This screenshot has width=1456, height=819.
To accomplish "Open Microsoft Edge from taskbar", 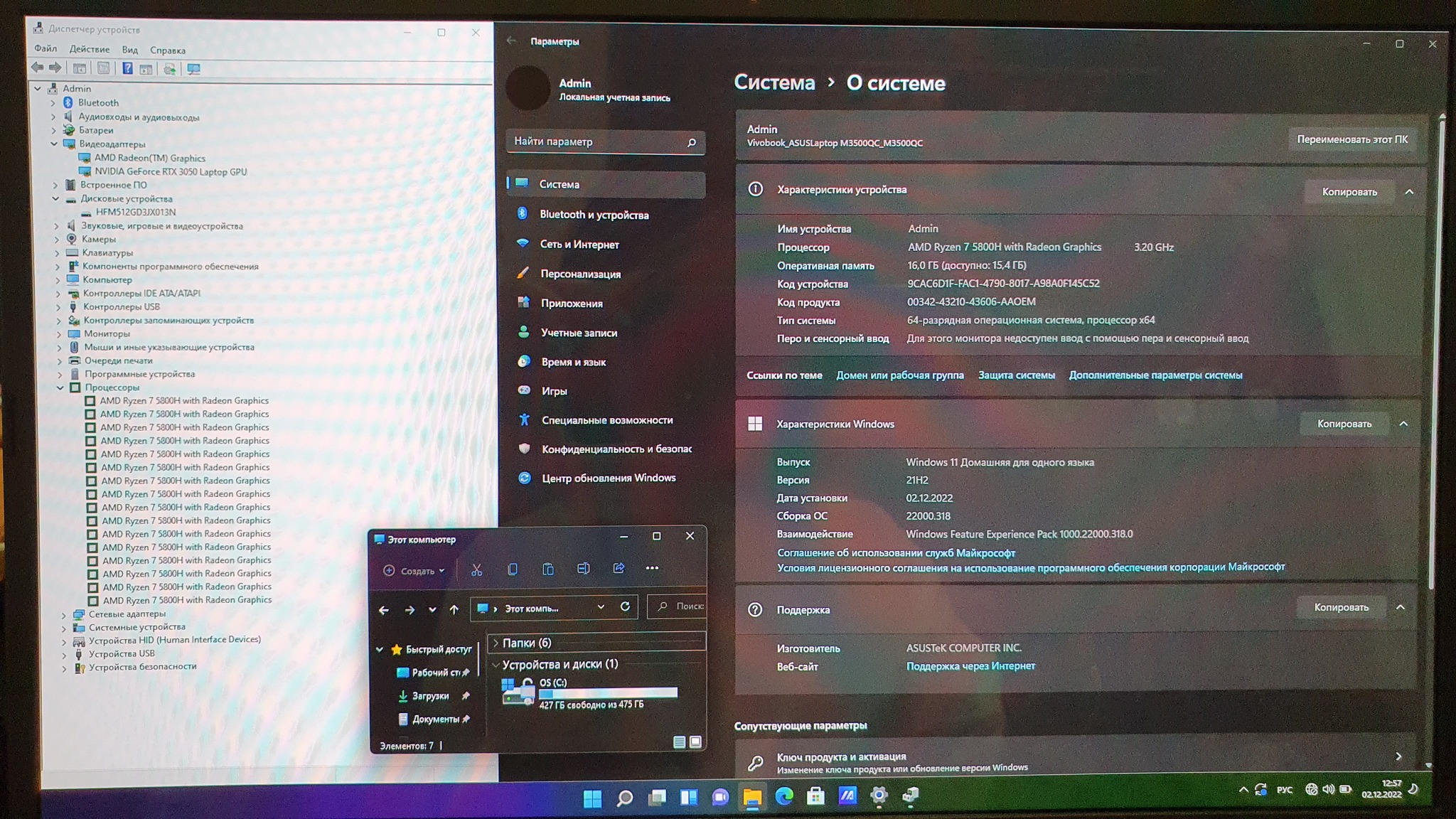I will 783,796.
